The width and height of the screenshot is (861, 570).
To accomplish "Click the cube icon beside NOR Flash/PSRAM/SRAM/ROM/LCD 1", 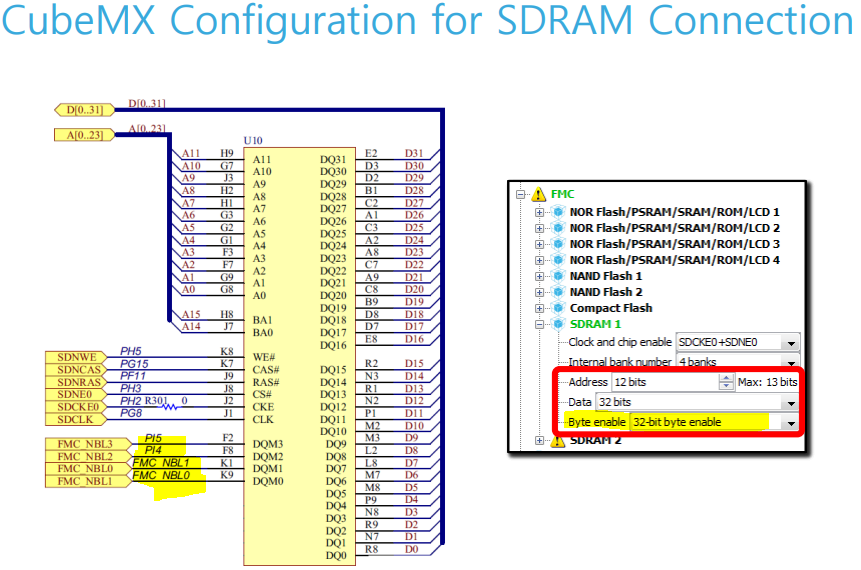I will tap(558, 212).
